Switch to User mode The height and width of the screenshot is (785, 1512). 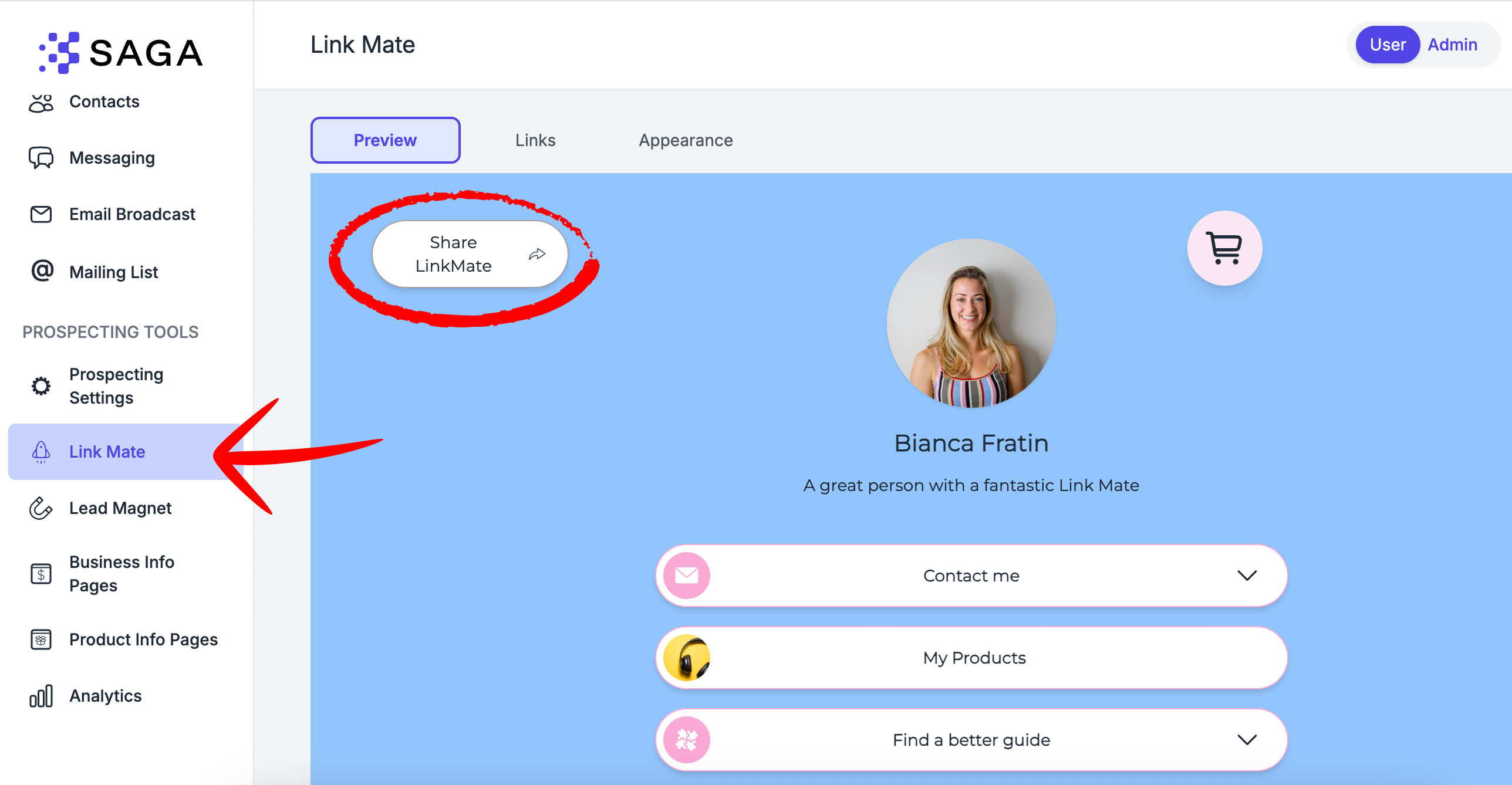[1388, 45]
